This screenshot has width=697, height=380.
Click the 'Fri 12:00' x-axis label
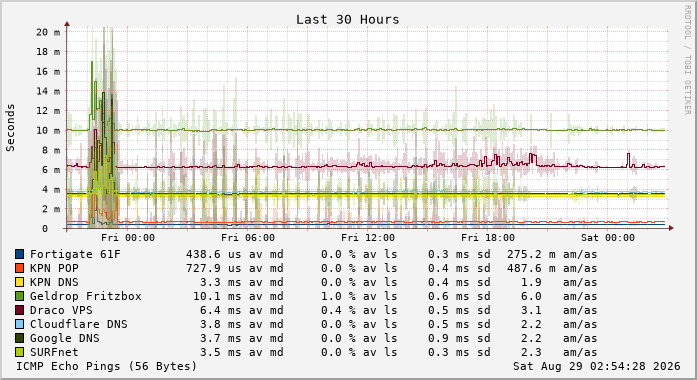(x=368, y=238)
